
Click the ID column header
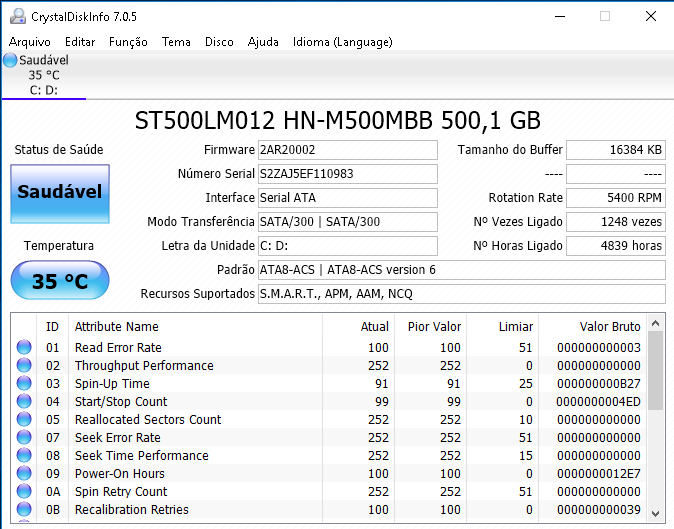coord(52,327)
